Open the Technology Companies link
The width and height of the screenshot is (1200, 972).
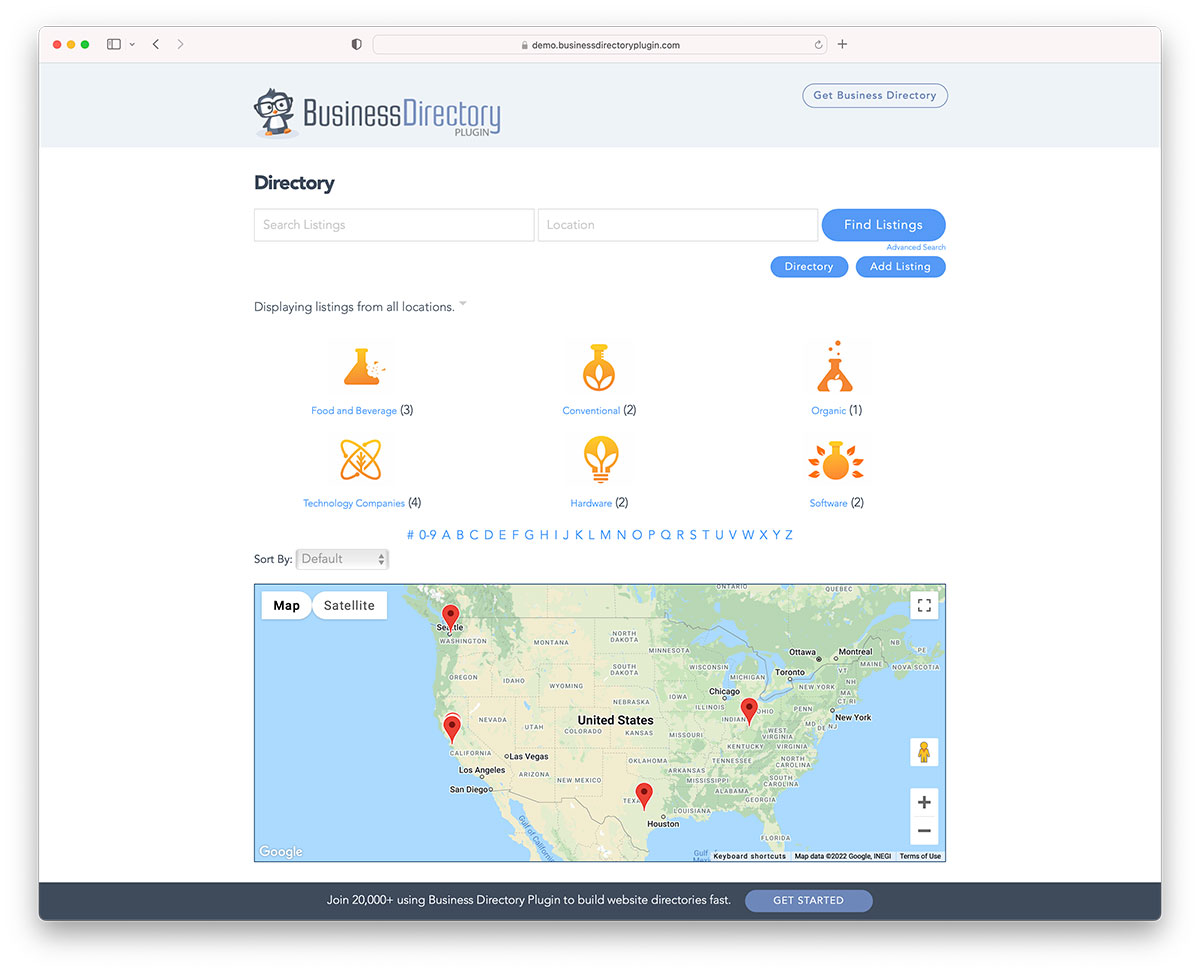tap(354, 503)
